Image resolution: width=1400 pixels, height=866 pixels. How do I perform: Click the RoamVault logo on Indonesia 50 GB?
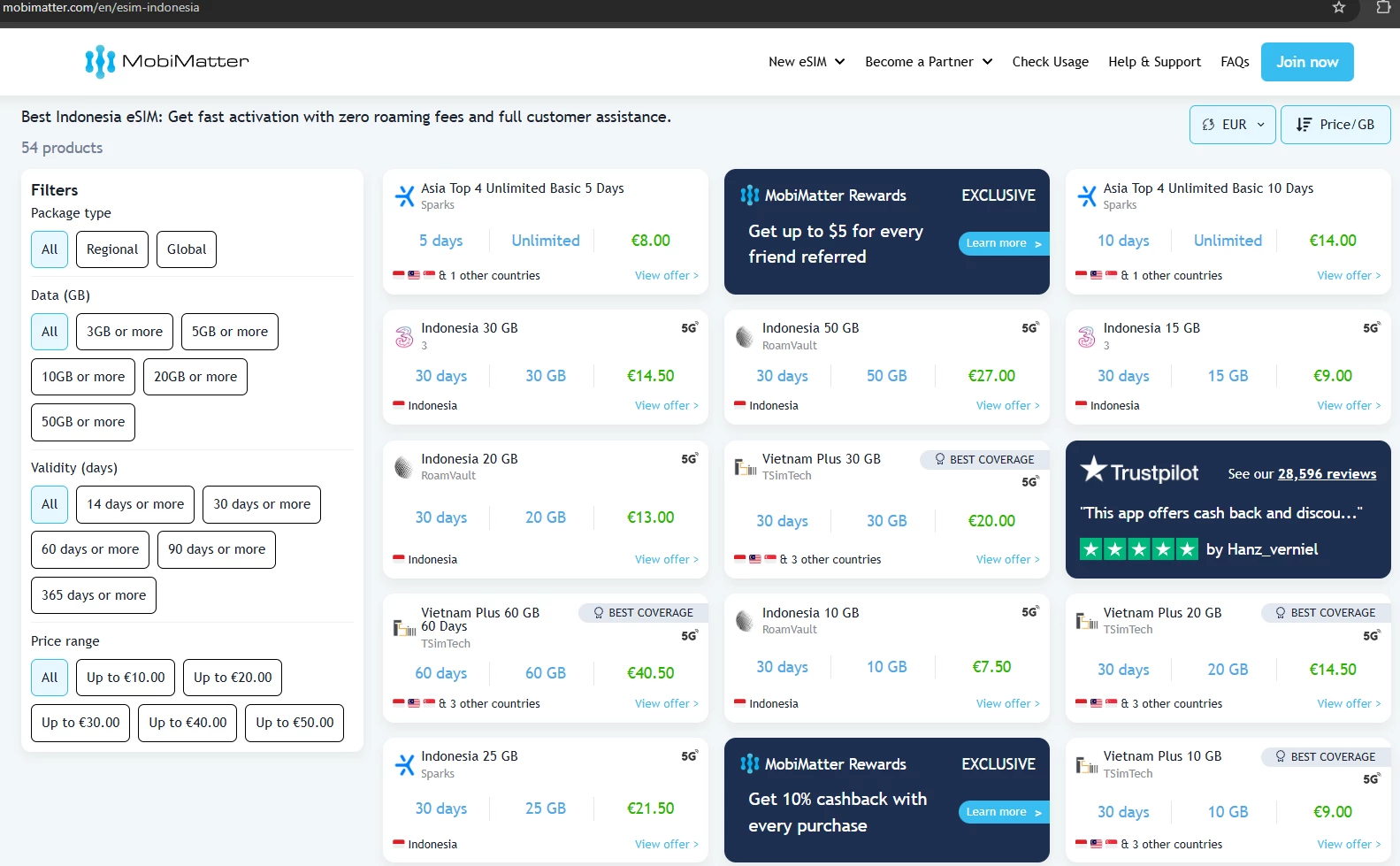click(746, 337)
